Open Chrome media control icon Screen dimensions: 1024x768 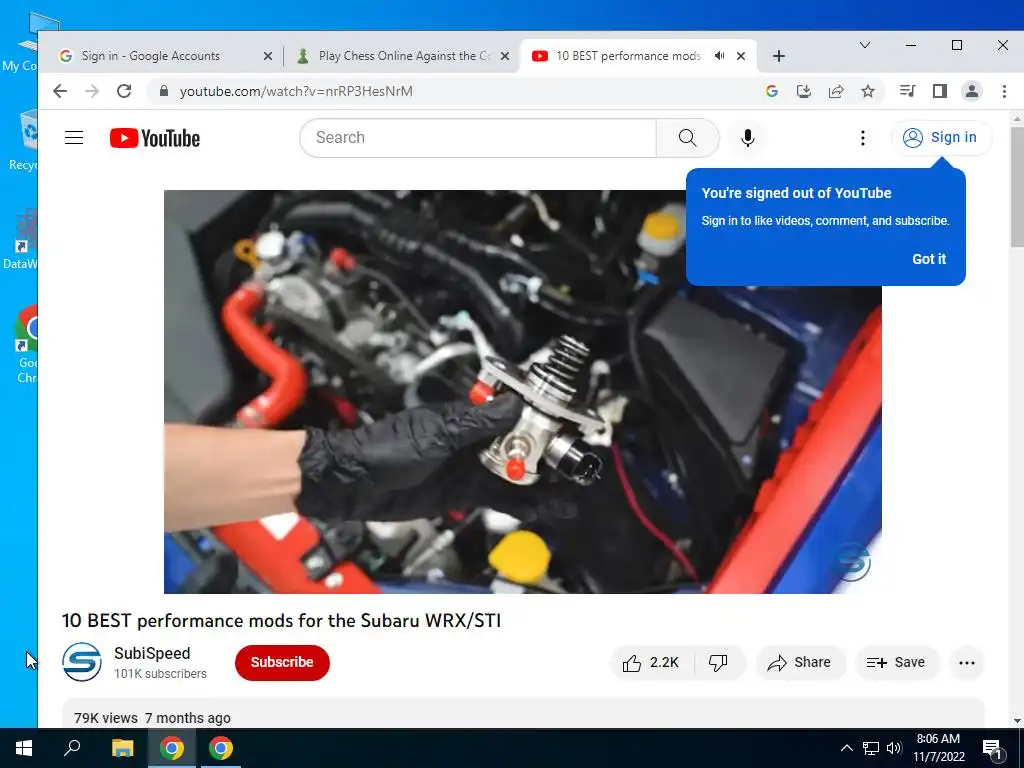pyautogui.click(x=907, y=91)
